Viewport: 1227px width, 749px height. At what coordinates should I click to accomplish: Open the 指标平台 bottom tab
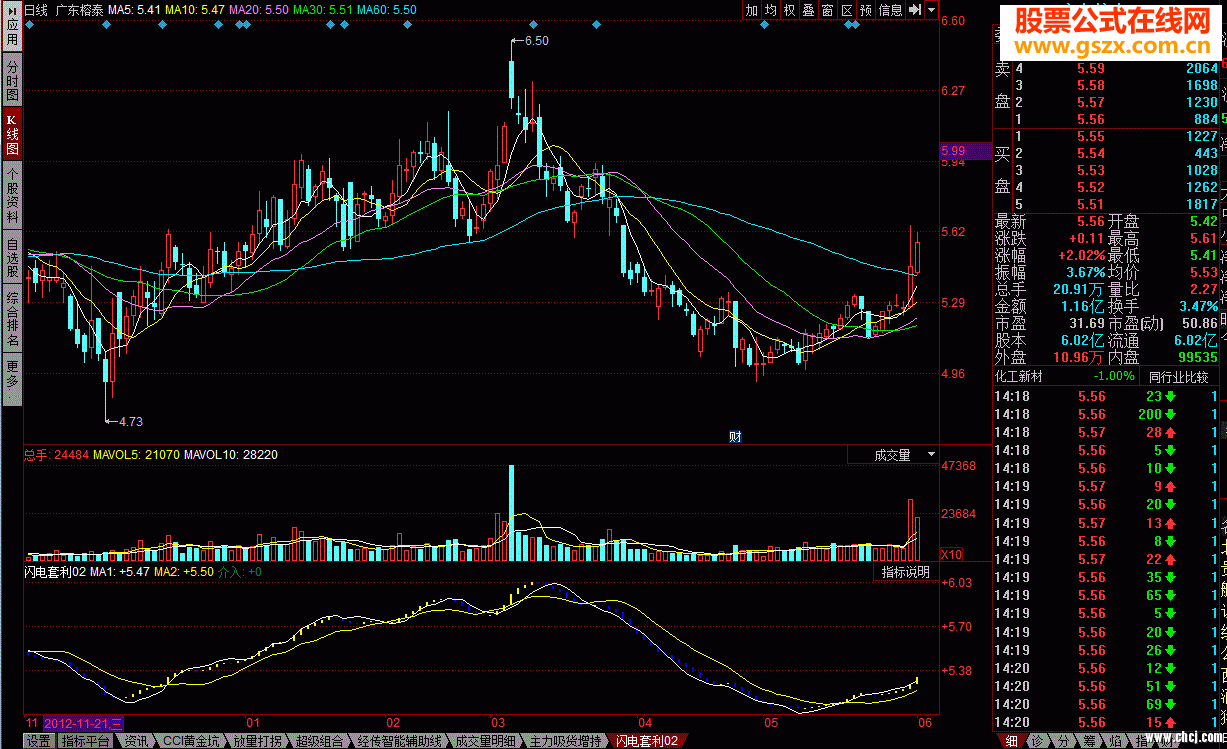click(86, 741)
